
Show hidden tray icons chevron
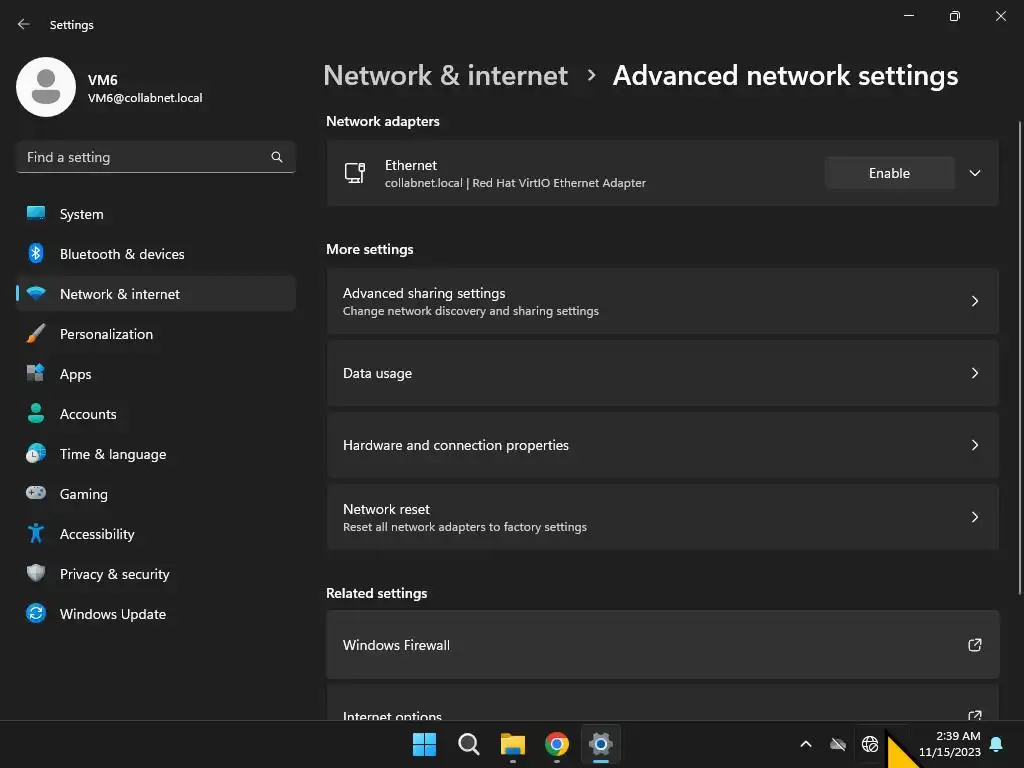pos(806,744)
